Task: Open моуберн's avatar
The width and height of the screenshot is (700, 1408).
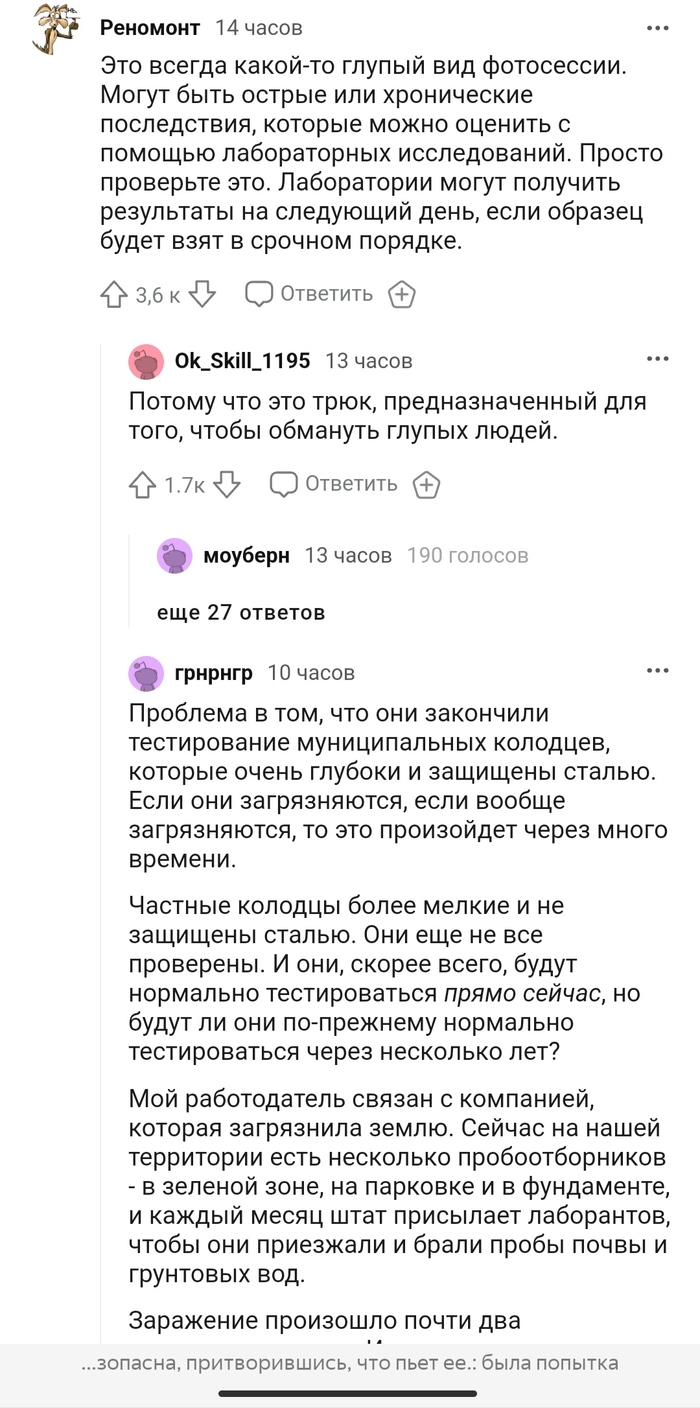Action: 175,556
